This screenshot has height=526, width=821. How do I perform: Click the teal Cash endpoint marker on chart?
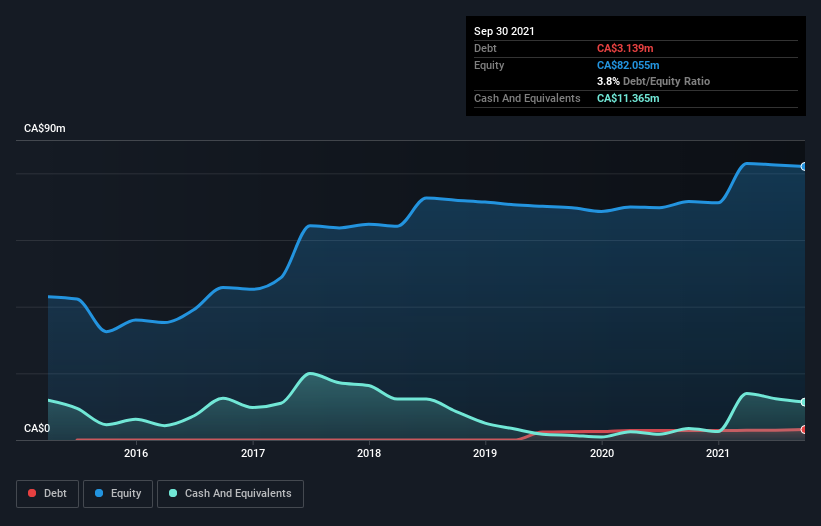pos(803,402)
